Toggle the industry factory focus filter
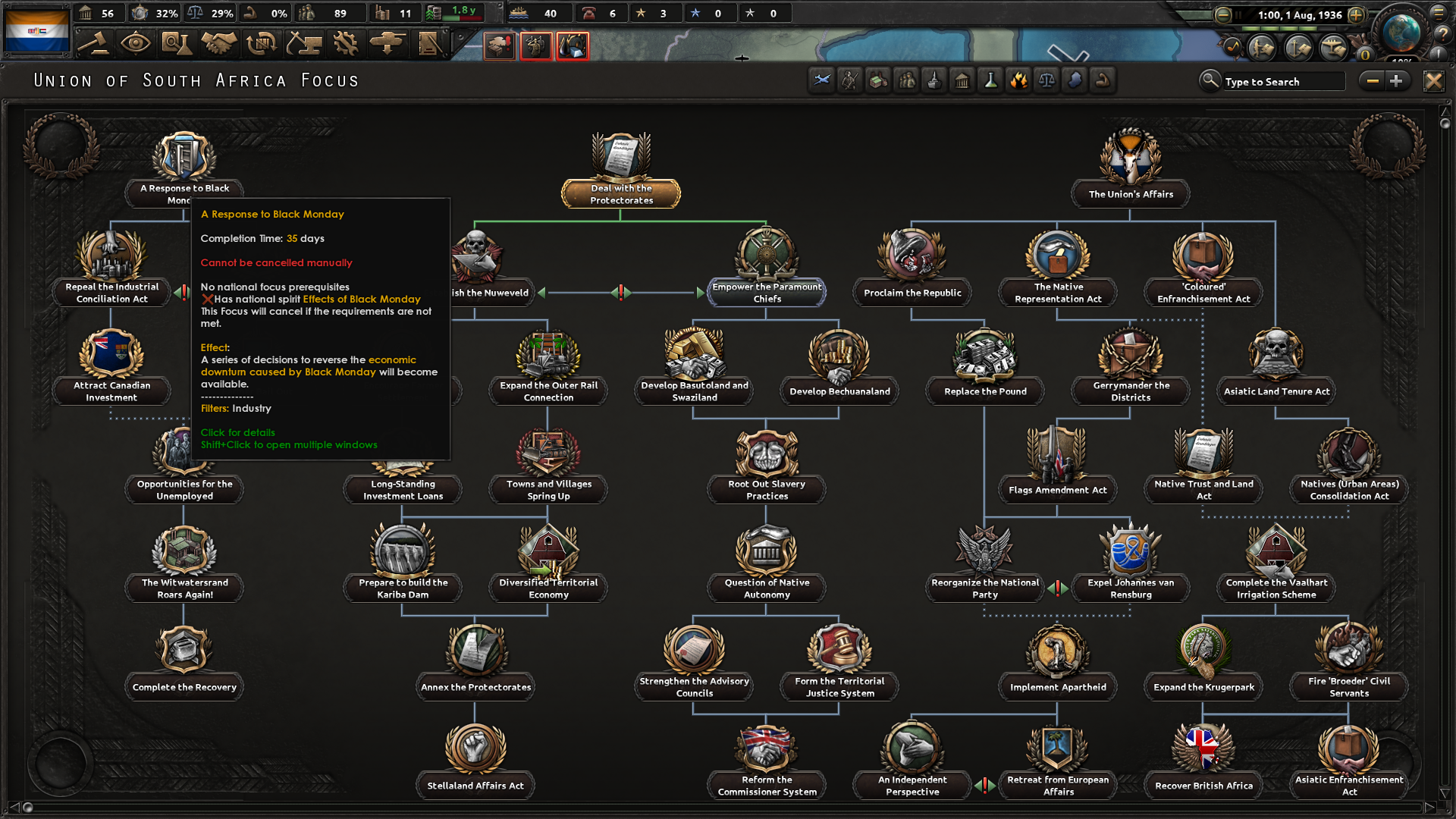Viewport: 1456px width, 819px height. (x=878, y=80)
